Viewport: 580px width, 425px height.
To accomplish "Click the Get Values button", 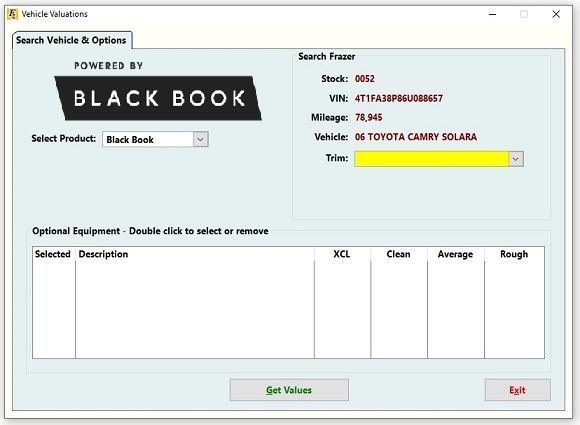I will 289,390.
